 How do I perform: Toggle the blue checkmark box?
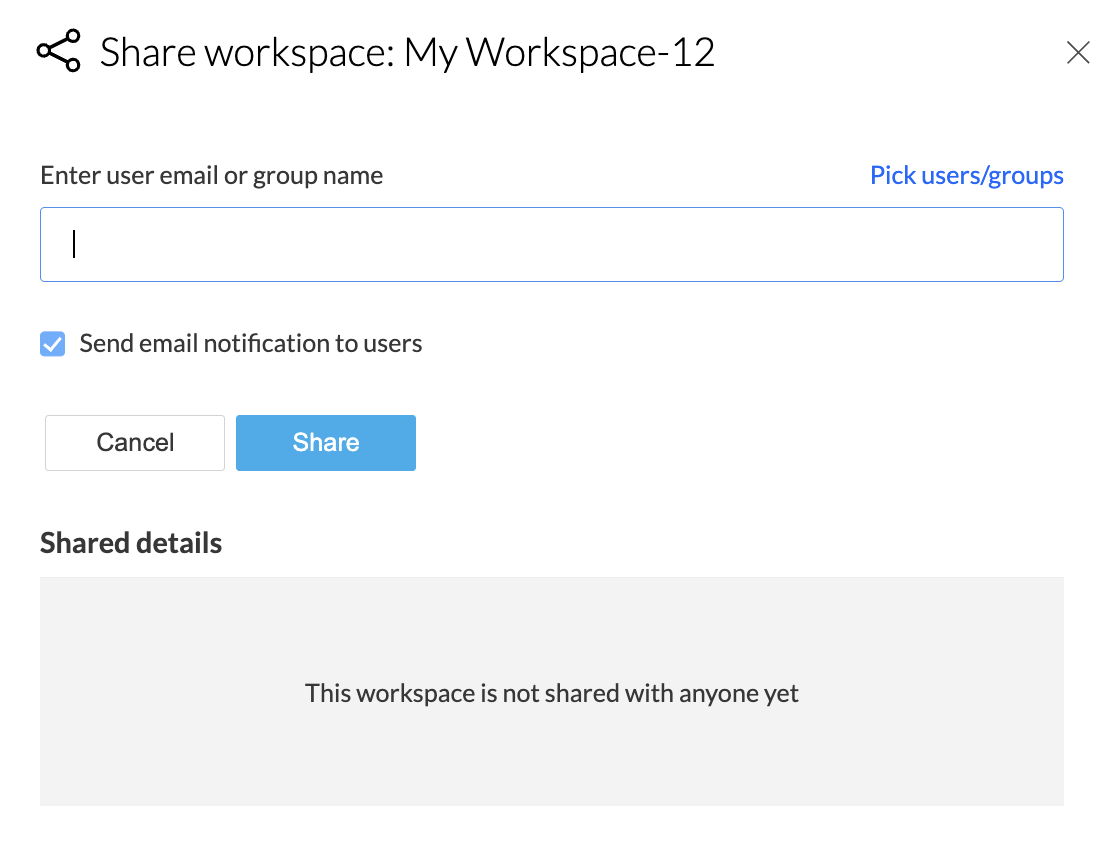click(x=53, y=345)
